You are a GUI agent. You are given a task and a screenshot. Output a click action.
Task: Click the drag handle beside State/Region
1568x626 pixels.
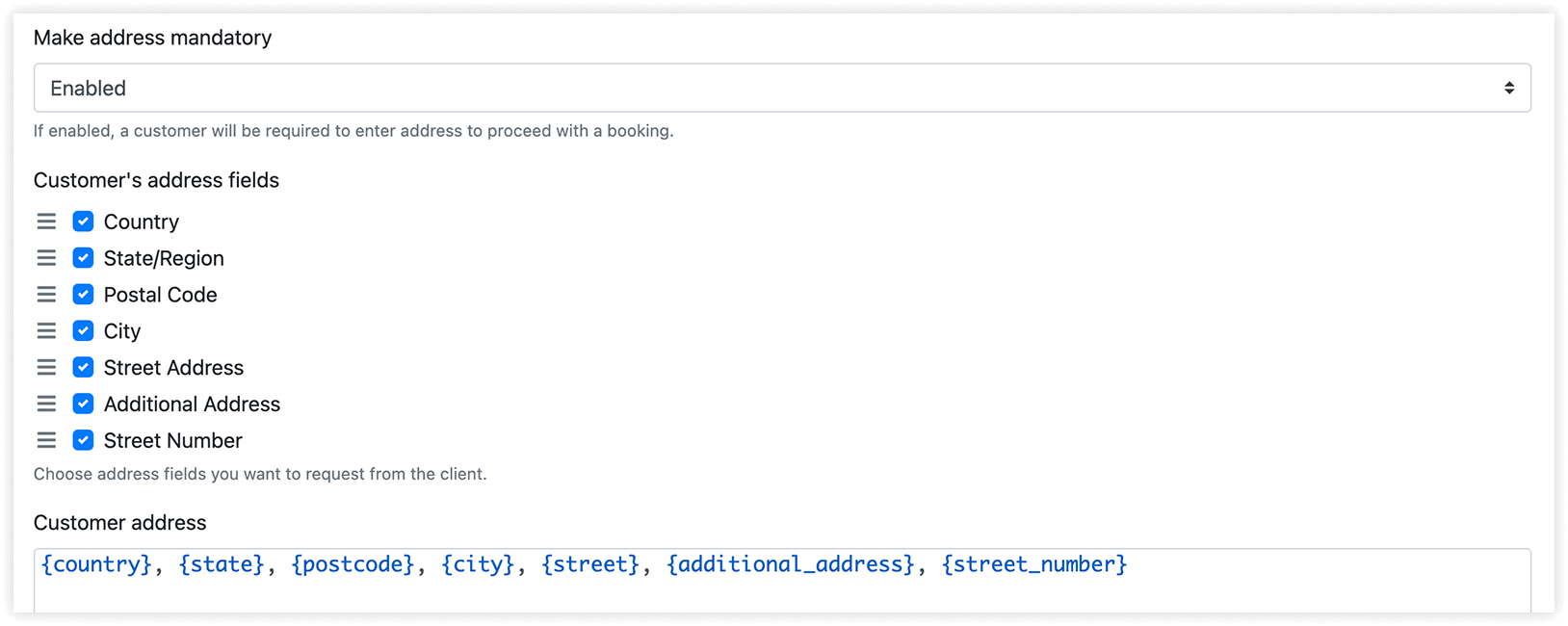coord(46,258)
